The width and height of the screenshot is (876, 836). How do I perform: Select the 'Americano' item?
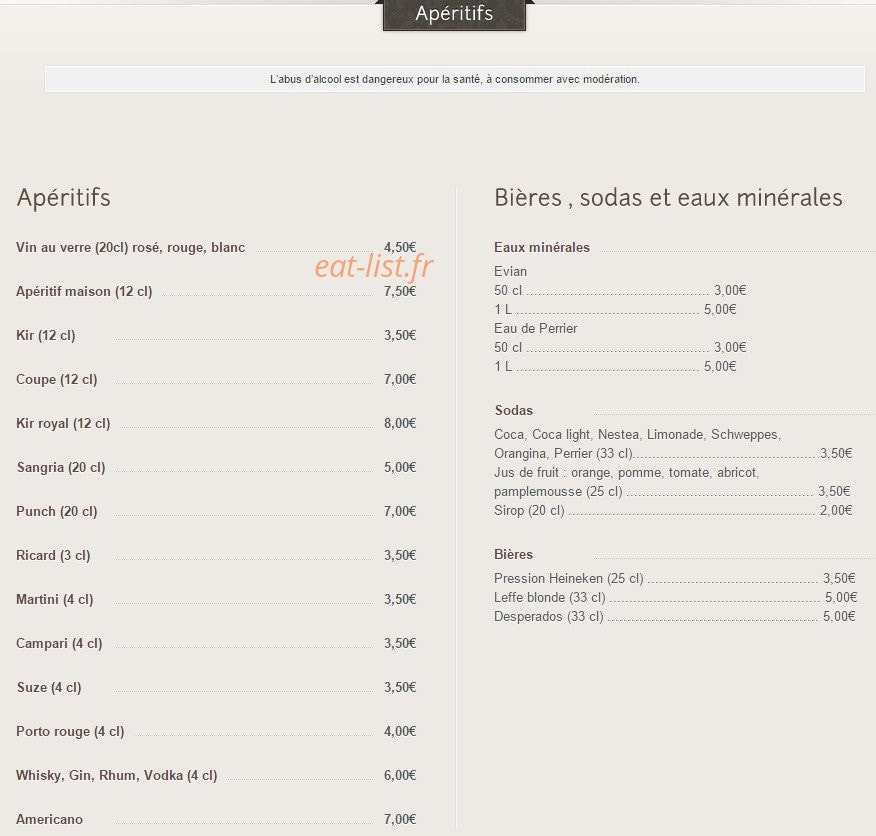click(49, 819)
